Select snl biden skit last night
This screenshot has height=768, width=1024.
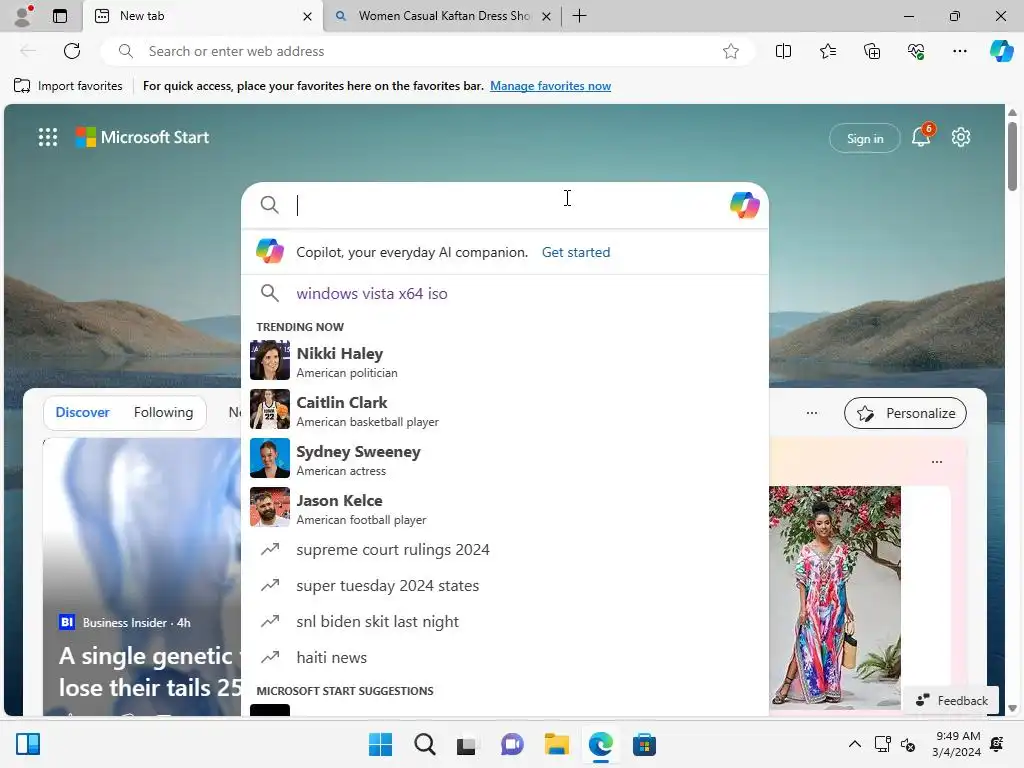[x=504, y=622]
